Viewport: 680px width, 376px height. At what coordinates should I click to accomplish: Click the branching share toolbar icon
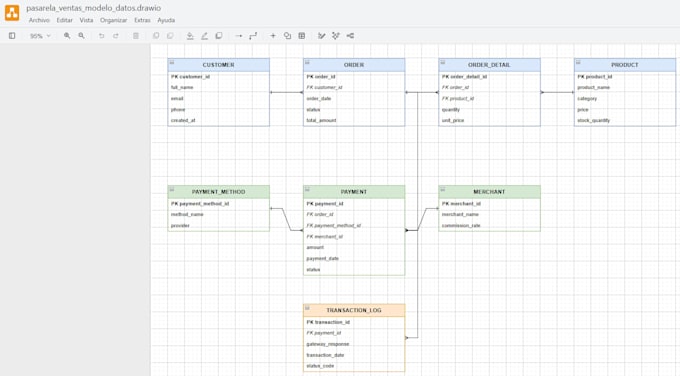tap(350, 36)
